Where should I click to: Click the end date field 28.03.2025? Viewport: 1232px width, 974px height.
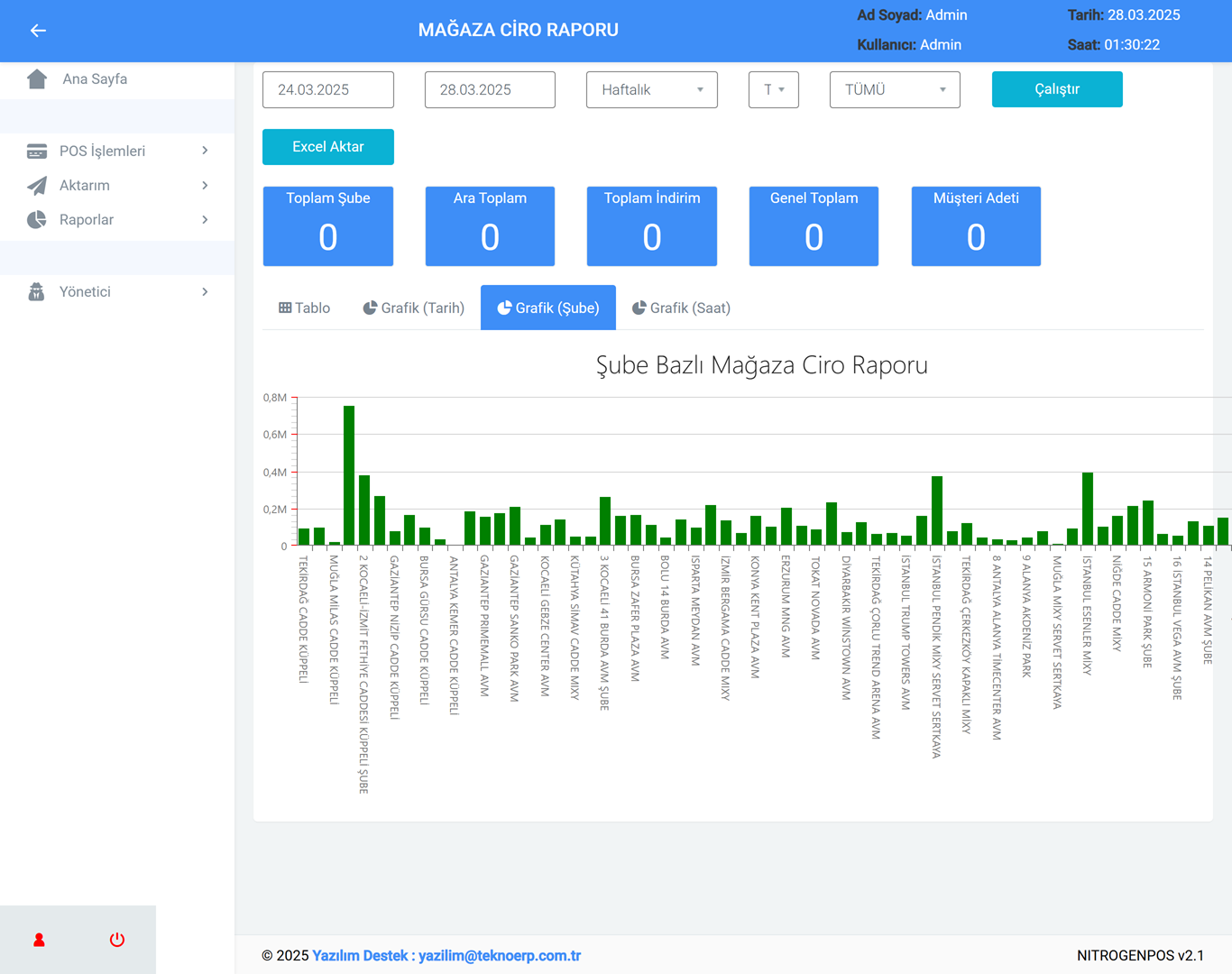(490, 90)
